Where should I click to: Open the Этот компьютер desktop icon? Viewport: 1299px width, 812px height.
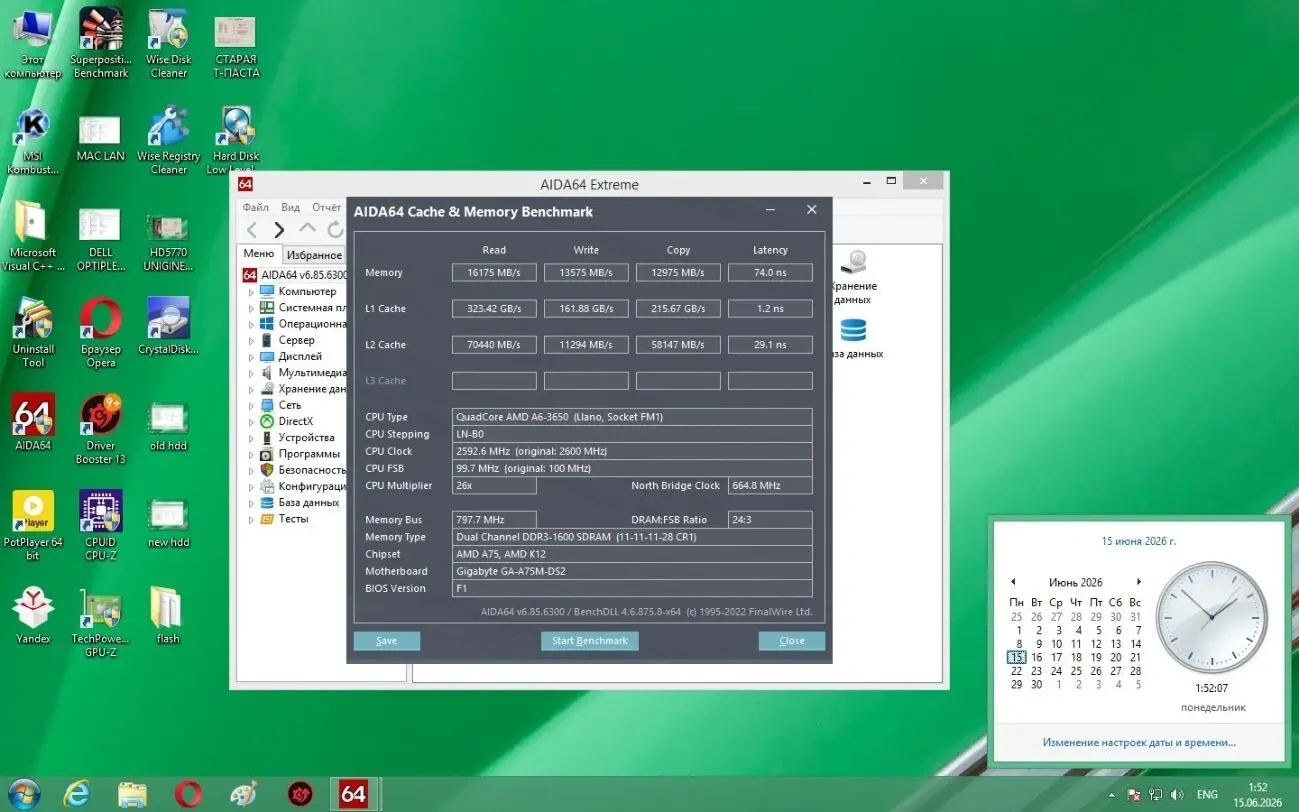tap(33, 42)
